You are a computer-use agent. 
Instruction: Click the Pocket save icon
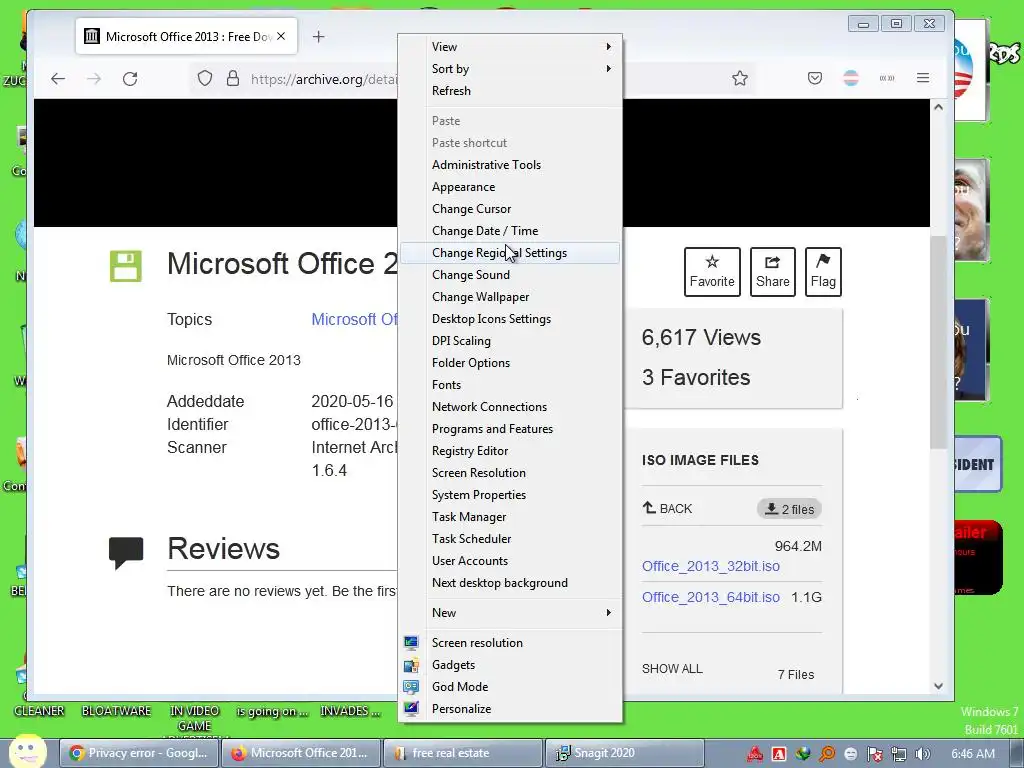coord(814,79)
